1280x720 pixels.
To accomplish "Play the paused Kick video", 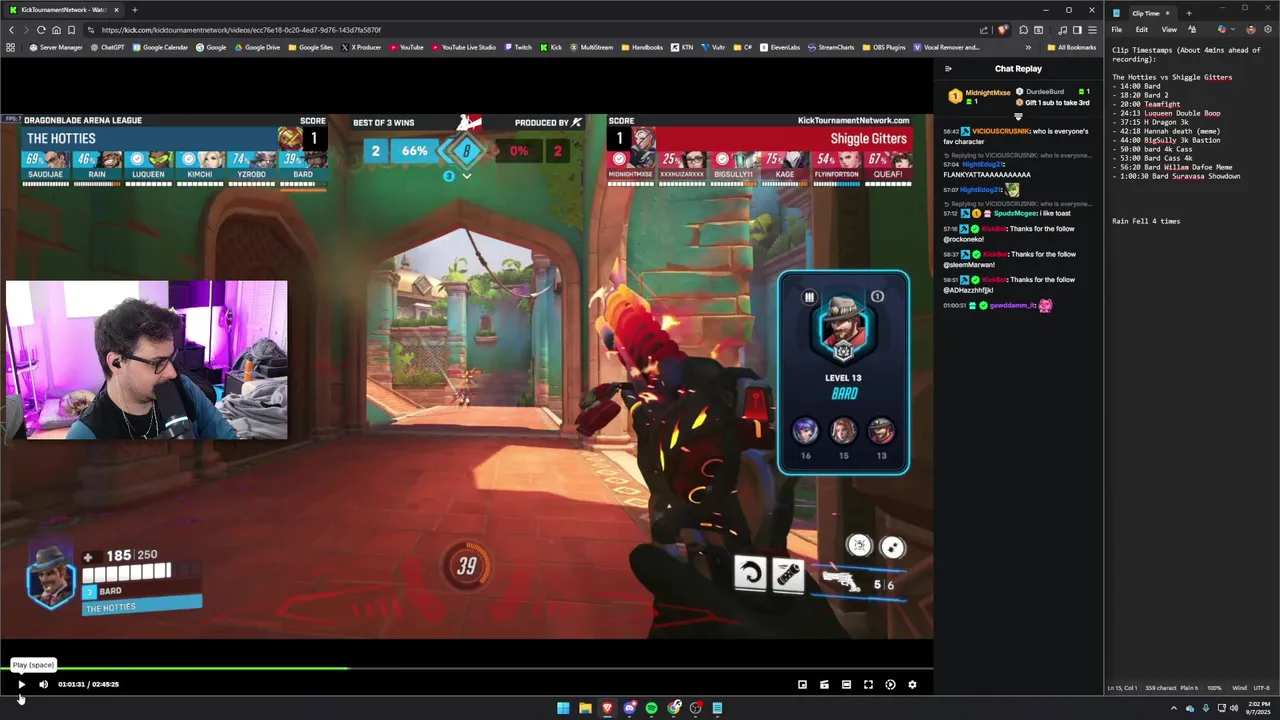I will (x=21, y=685).
